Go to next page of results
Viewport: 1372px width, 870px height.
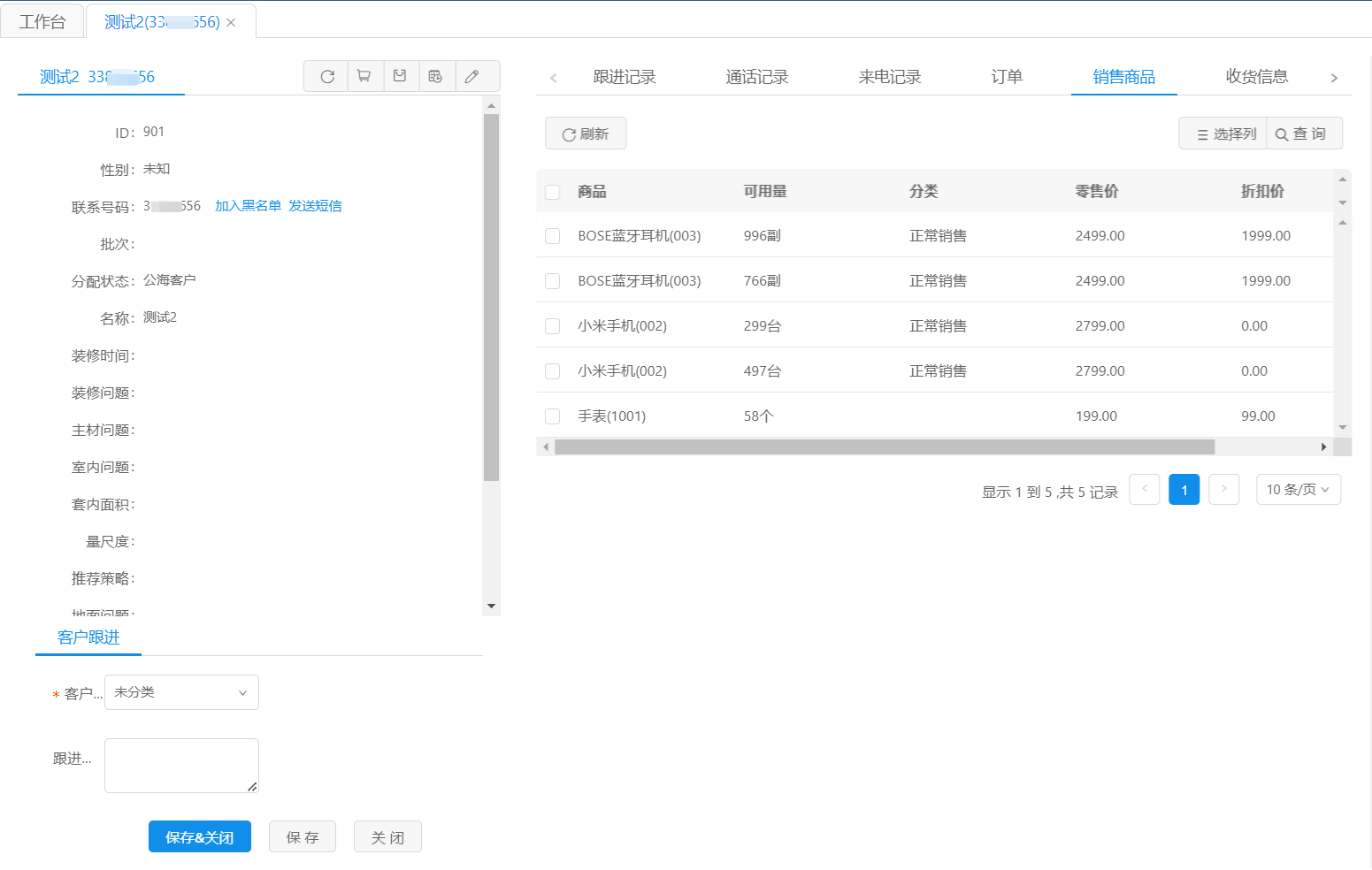(x=1224, y=489)
